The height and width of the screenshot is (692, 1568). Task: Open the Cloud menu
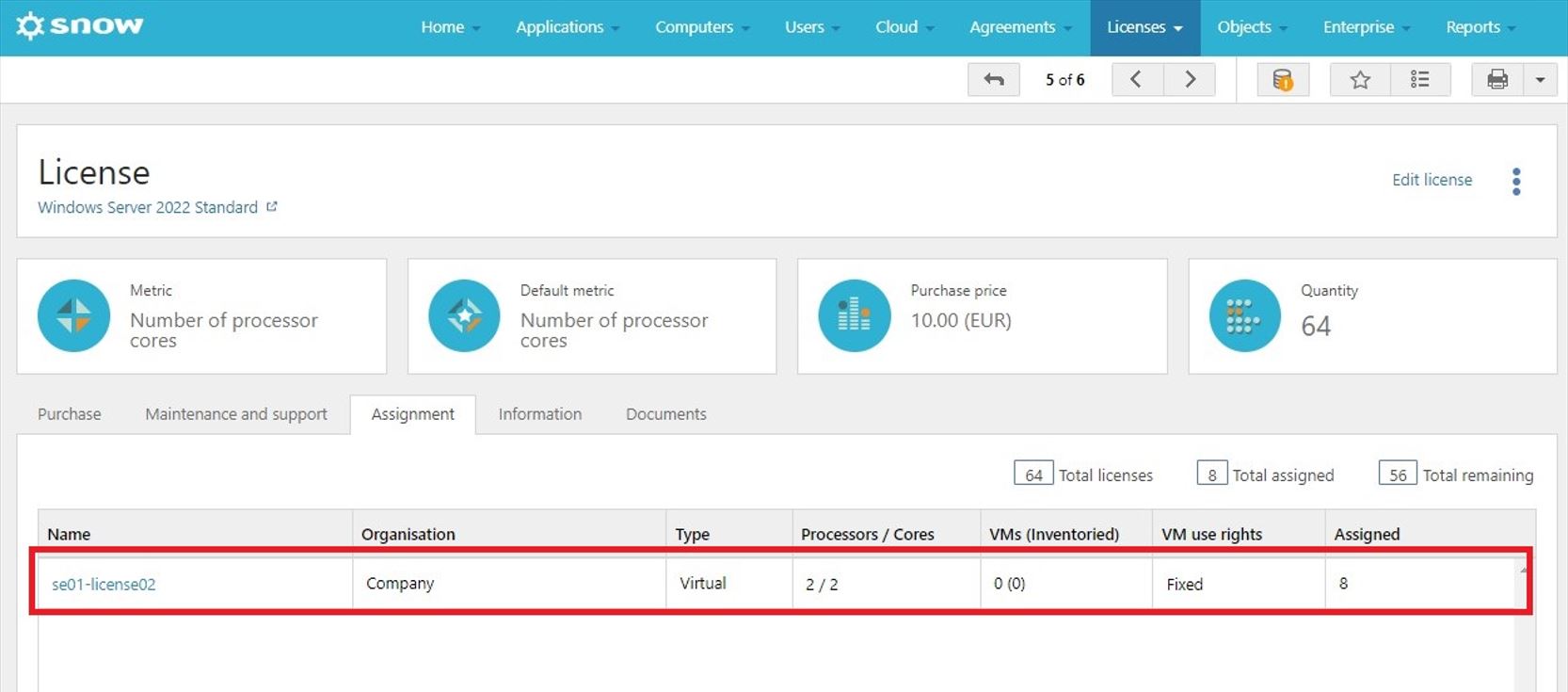pos(904,27)
